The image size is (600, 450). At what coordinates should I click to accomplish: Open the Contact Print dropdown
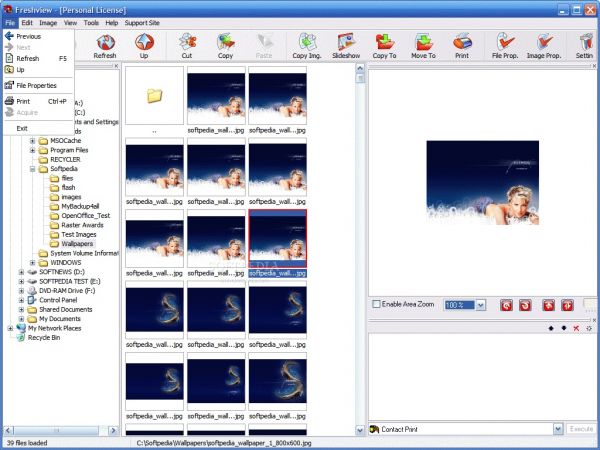point(557,428)
